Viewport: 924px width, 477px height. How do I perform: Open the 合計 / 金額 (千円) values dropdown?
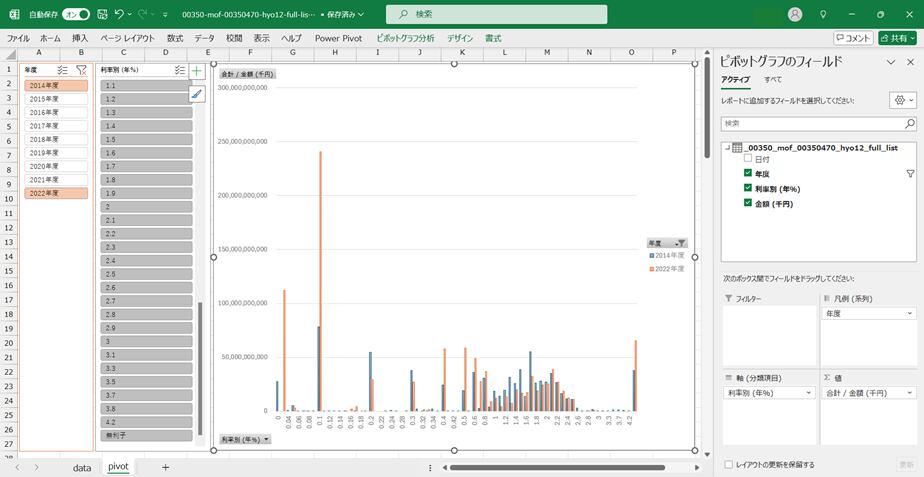pos(910,394)
